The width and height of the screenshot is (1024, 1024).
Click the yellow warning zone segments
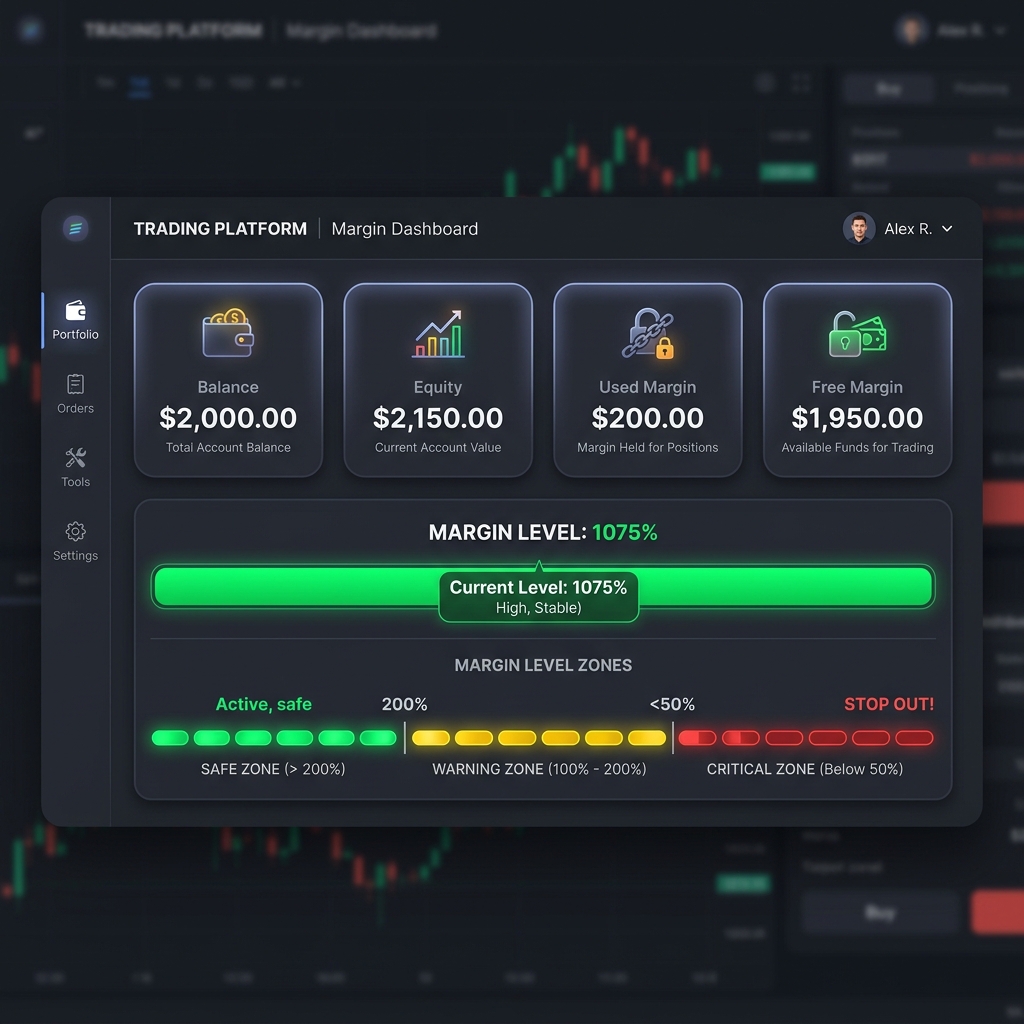tap(539, 738)
